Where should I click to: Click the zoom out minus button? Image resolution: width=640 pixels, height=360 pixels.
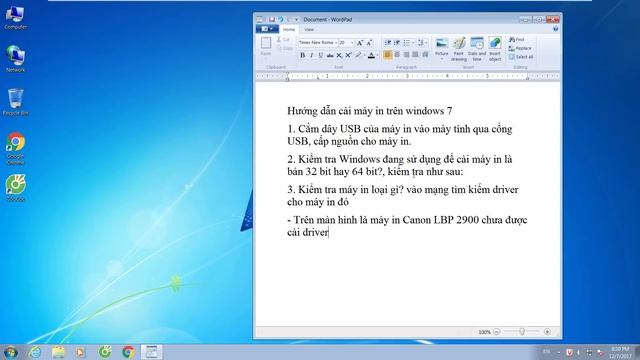[496, 332]
